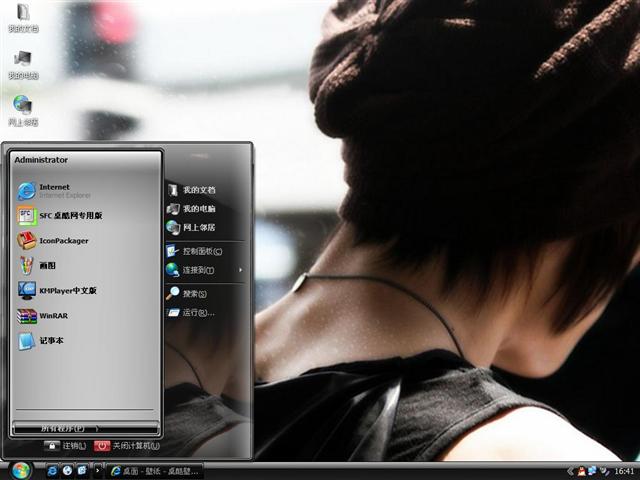640x480 pixels.
Task: Click the Administrator user name
Action: pyautogui.click(x=41, y=160)
